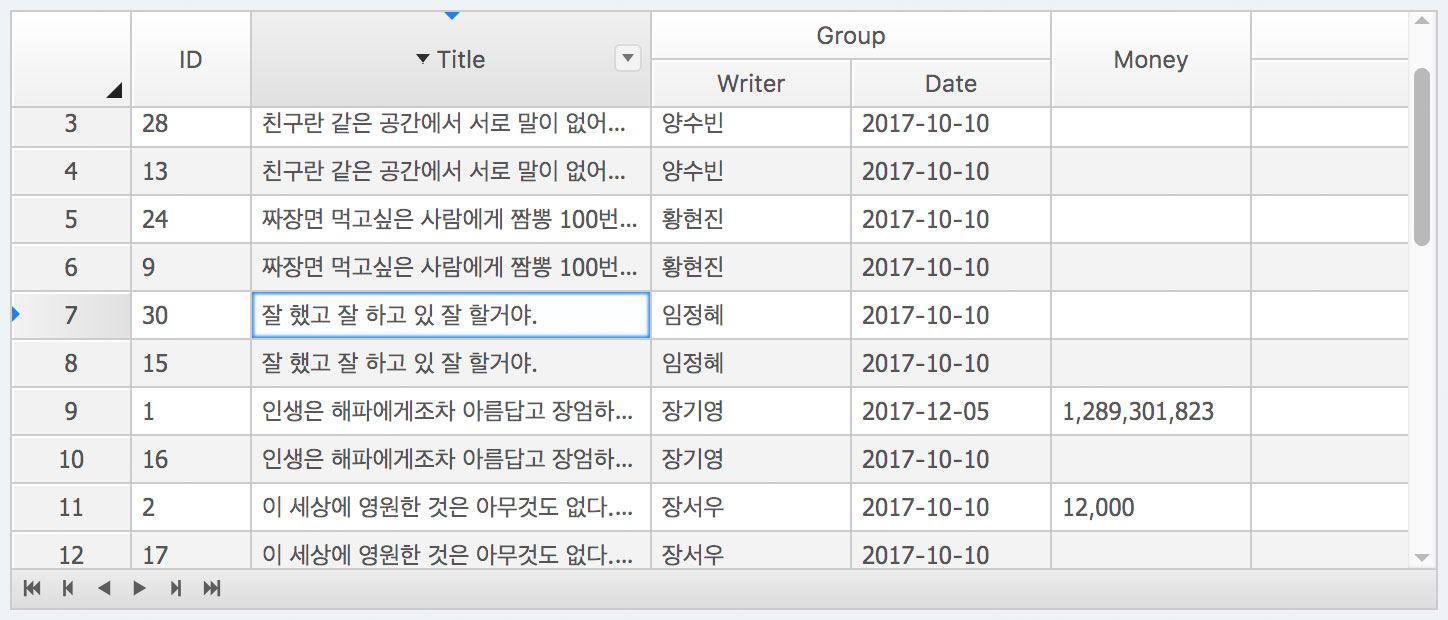
Task: Advance one page of records
Action: 139,589
